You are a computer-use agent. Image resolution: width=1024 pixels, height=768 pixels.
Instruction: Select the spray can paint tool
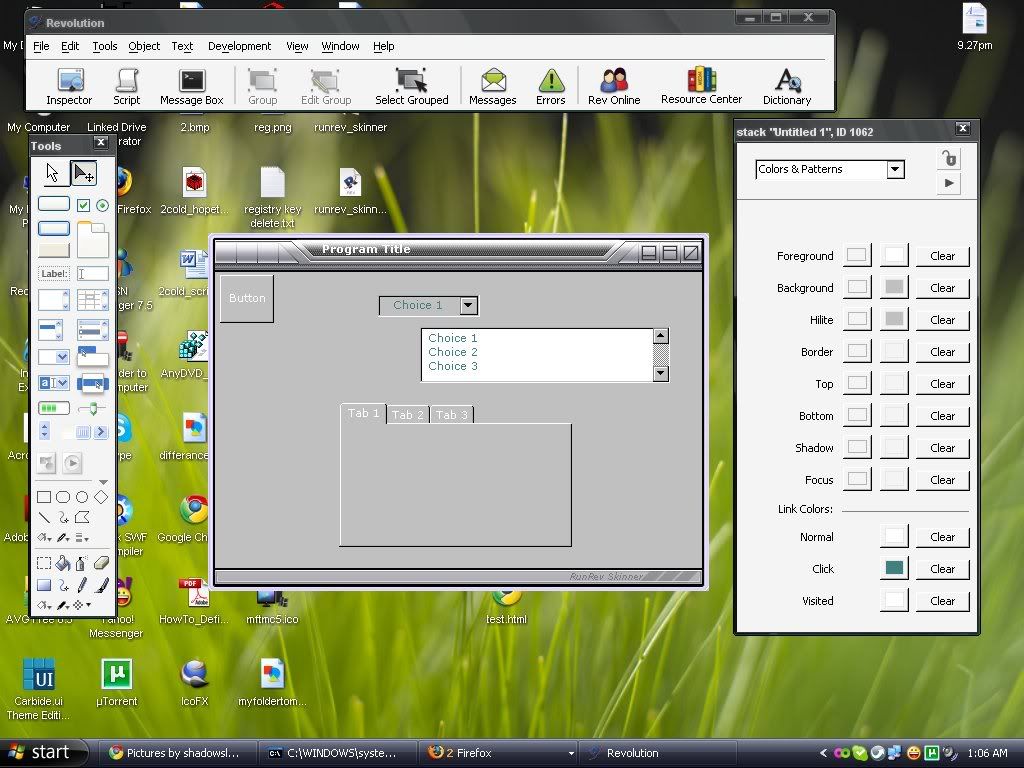click(x=81, y=563)
